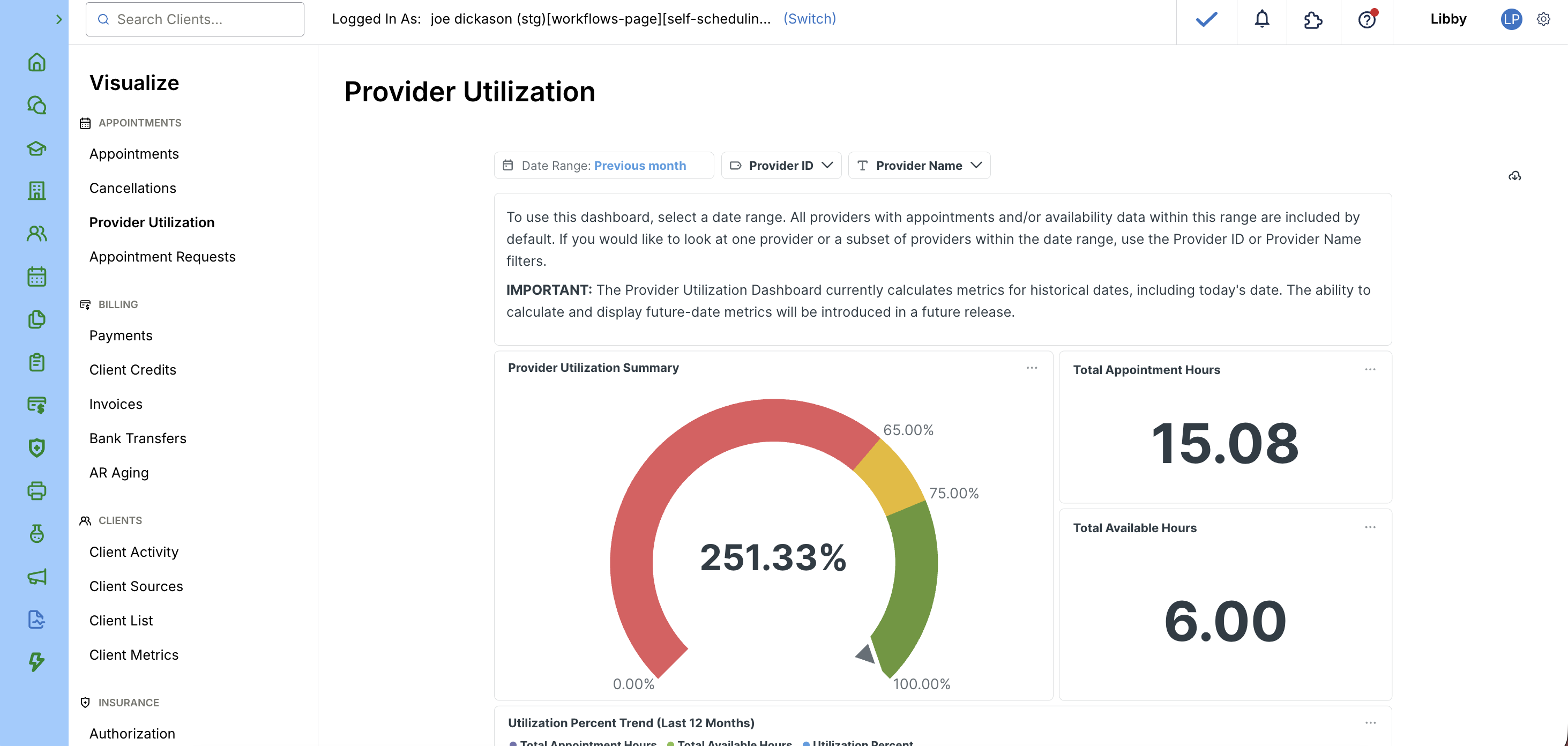
Task: Click the cloud download export icon
Action: point(1514,176)
